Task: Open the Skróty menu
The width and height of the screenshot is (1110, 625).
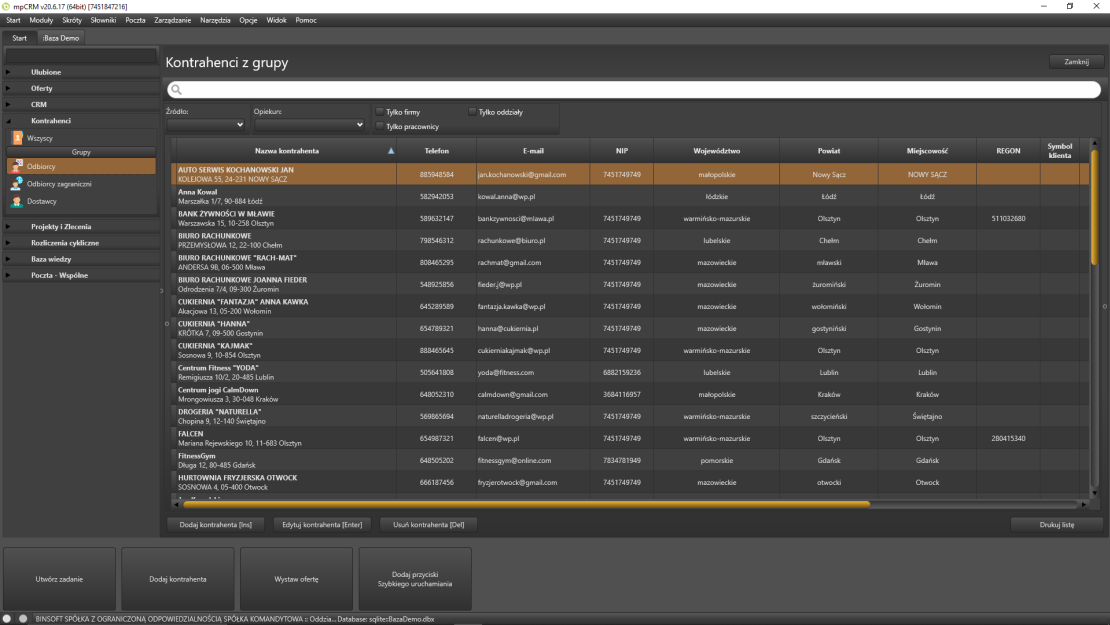Action: click(x=72, y=21)
